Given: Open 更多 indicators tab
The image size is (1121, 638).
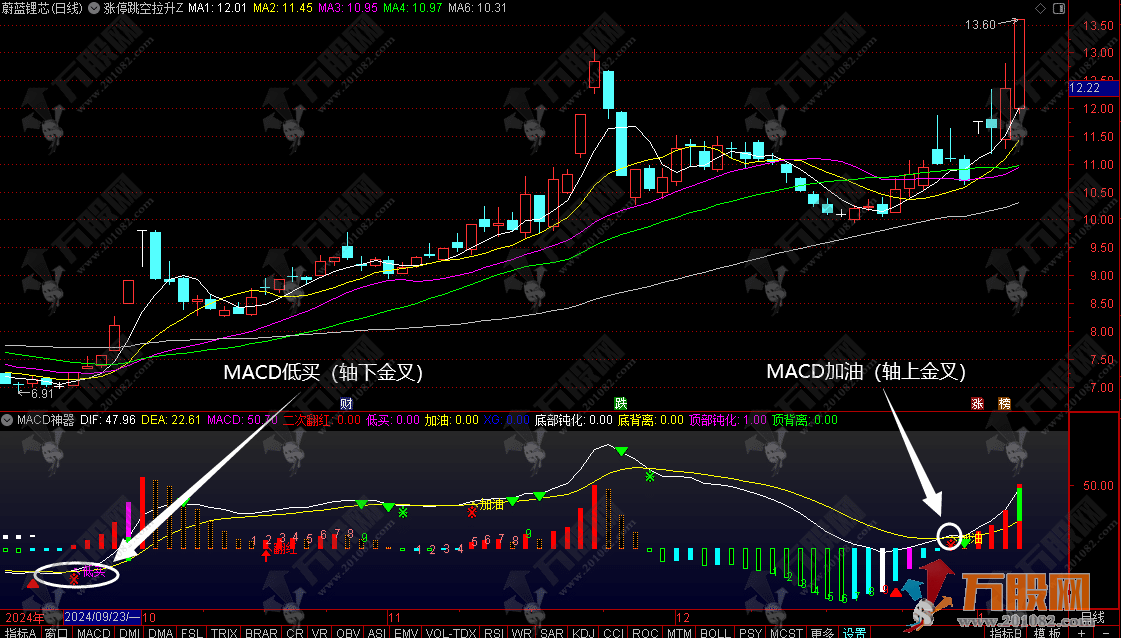Looking at the screenshot, I should [822, 632].
